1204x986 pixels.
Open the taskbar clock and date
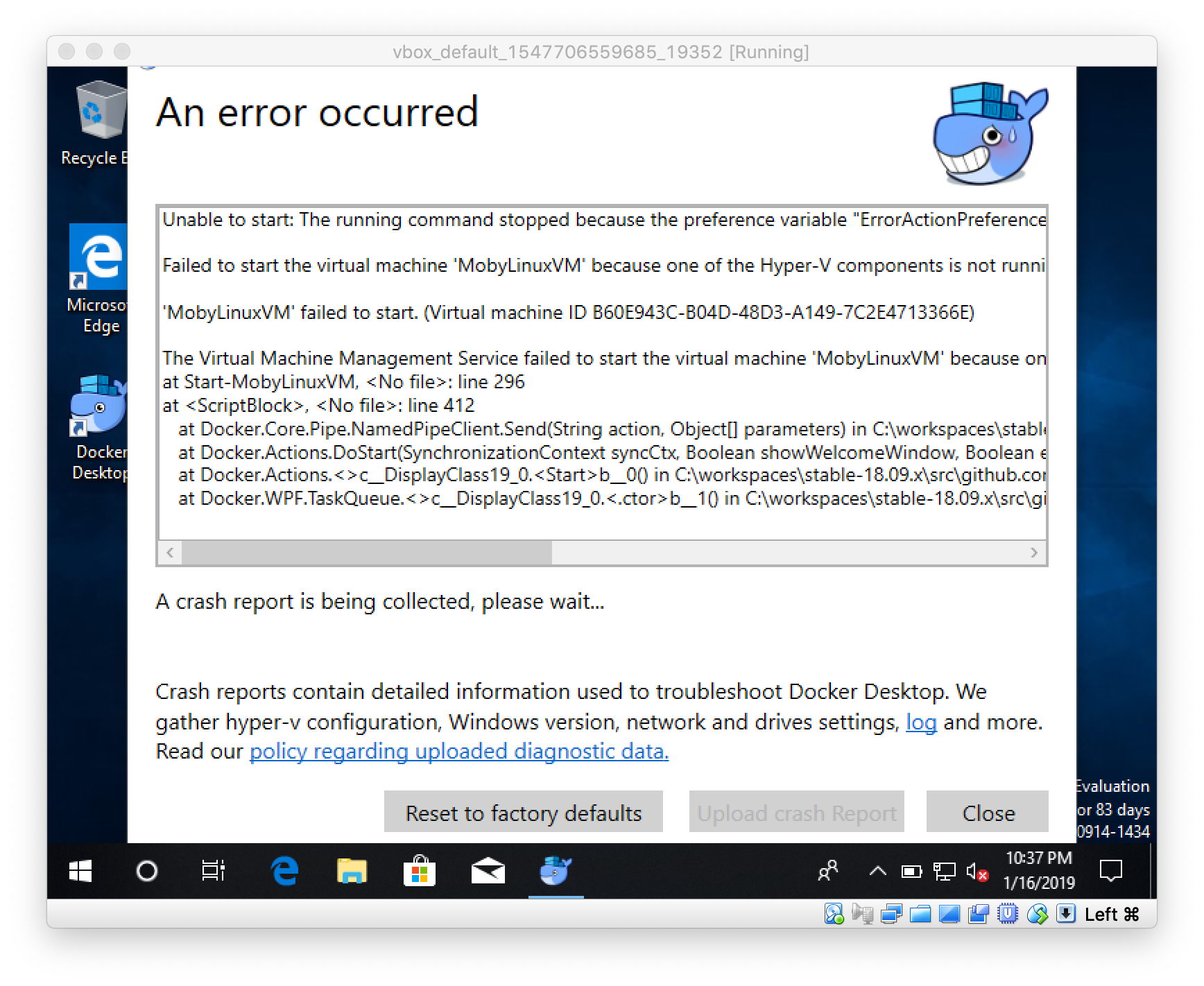point(1039,870)
